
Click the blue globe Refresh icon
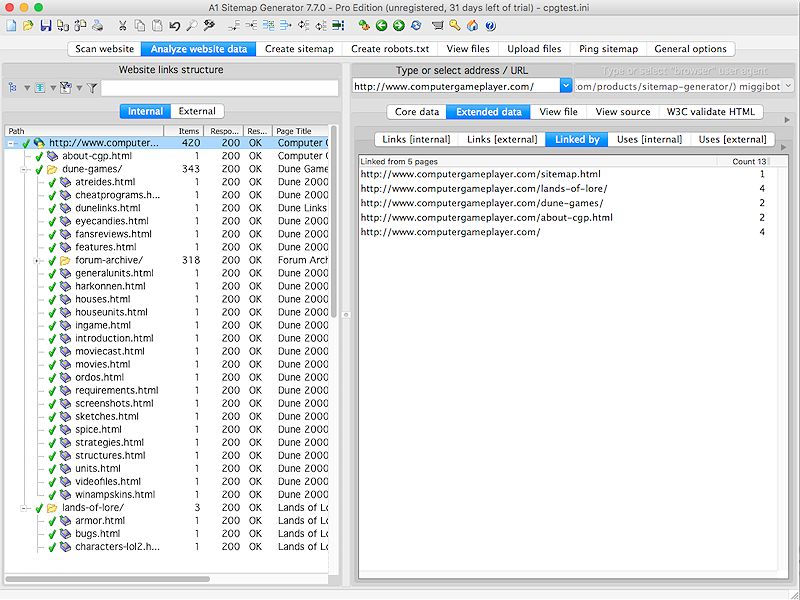(416, 26)
